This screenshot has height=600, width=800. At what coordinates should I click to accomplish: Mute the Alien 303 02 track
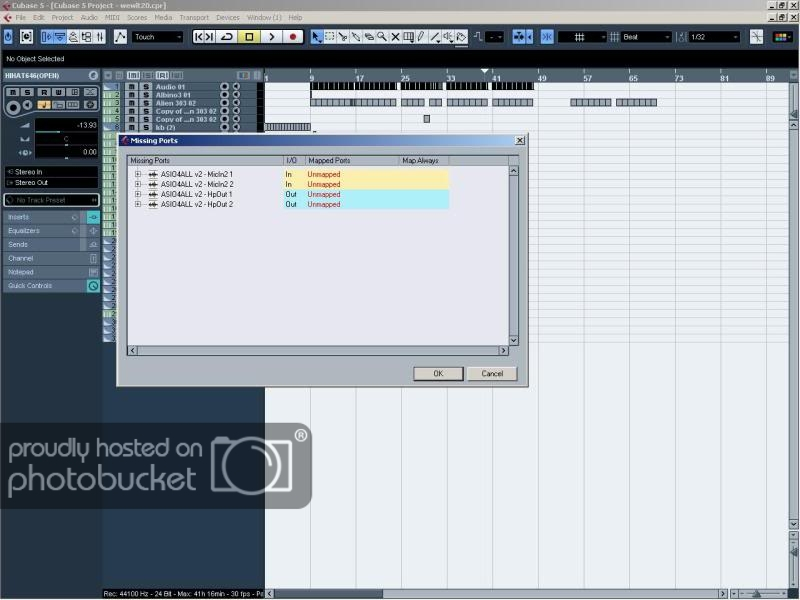[132, 103]
